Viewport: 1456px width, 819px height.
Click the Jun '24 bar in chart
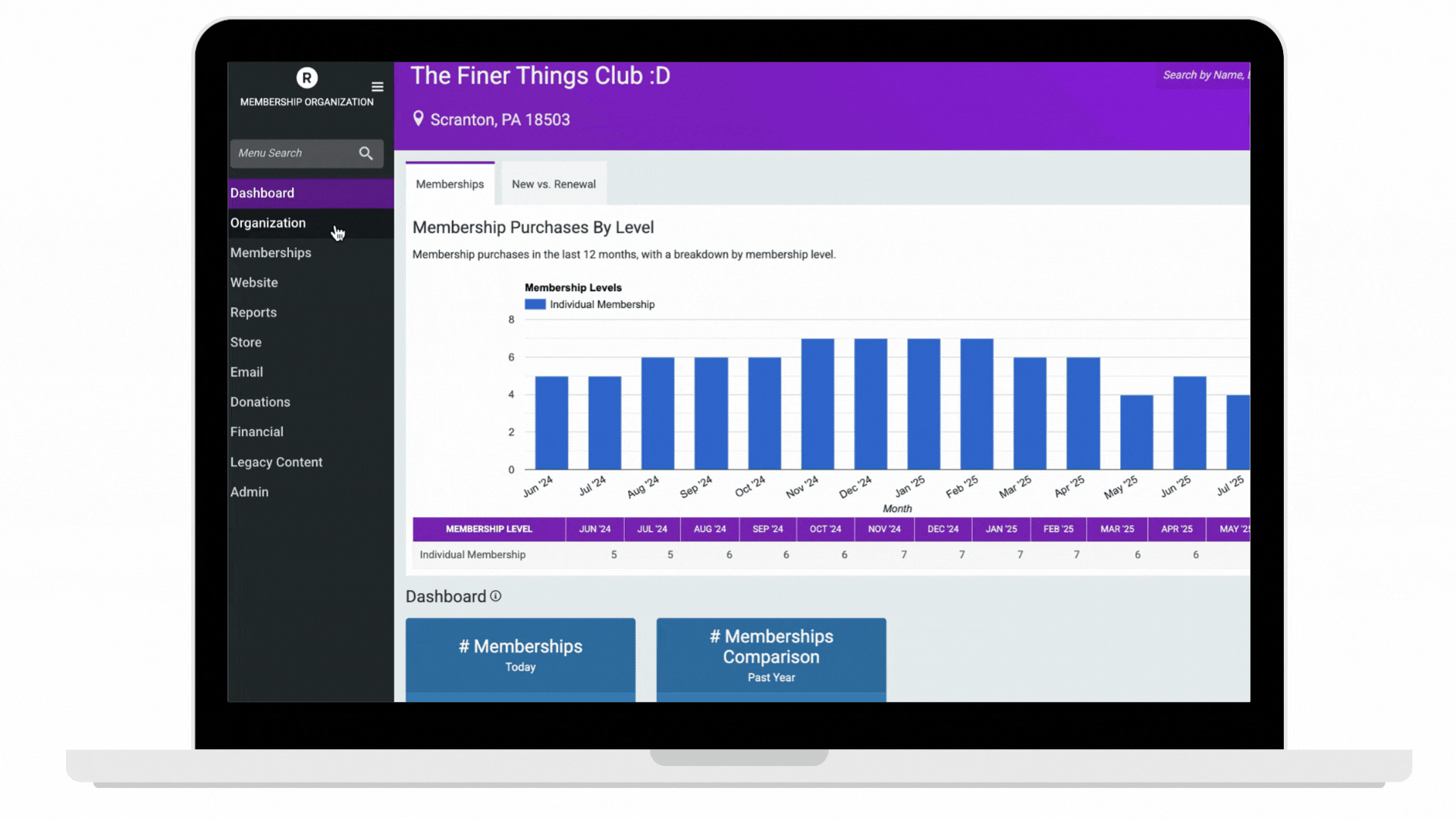tap(551, 422)
